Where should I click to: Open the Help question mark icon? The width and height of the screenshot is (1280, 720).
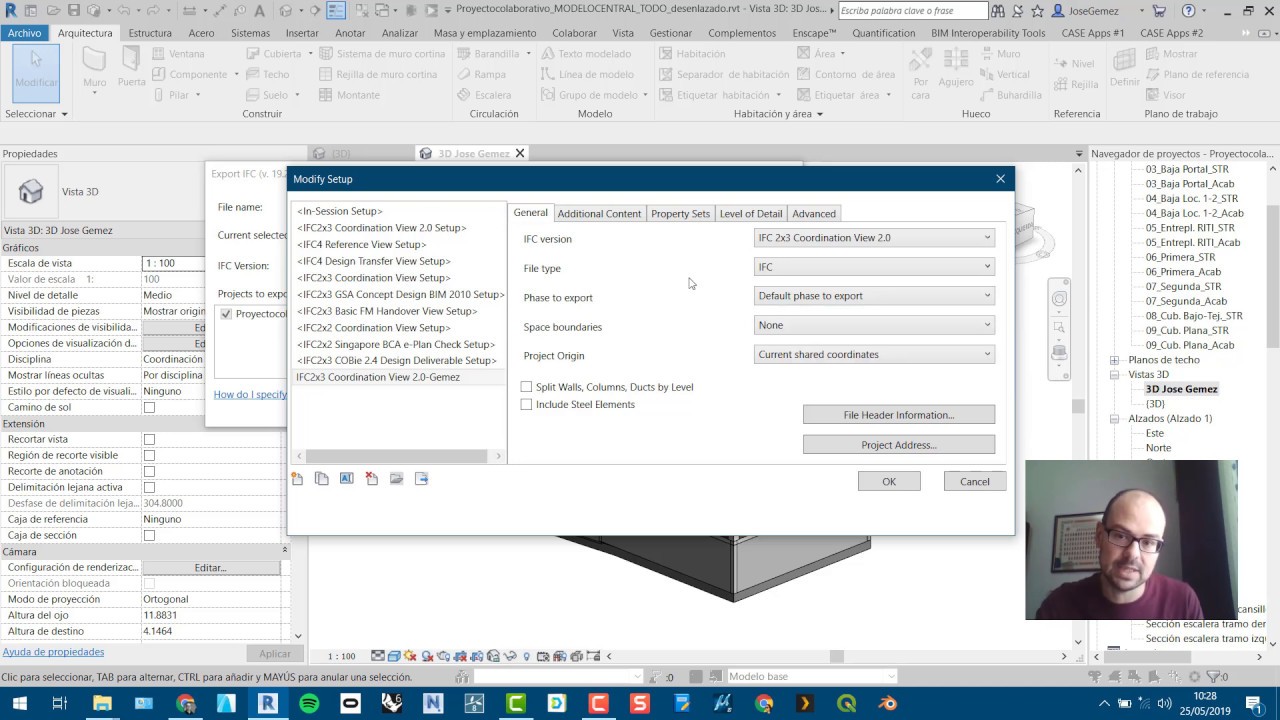pos(1188,11)
